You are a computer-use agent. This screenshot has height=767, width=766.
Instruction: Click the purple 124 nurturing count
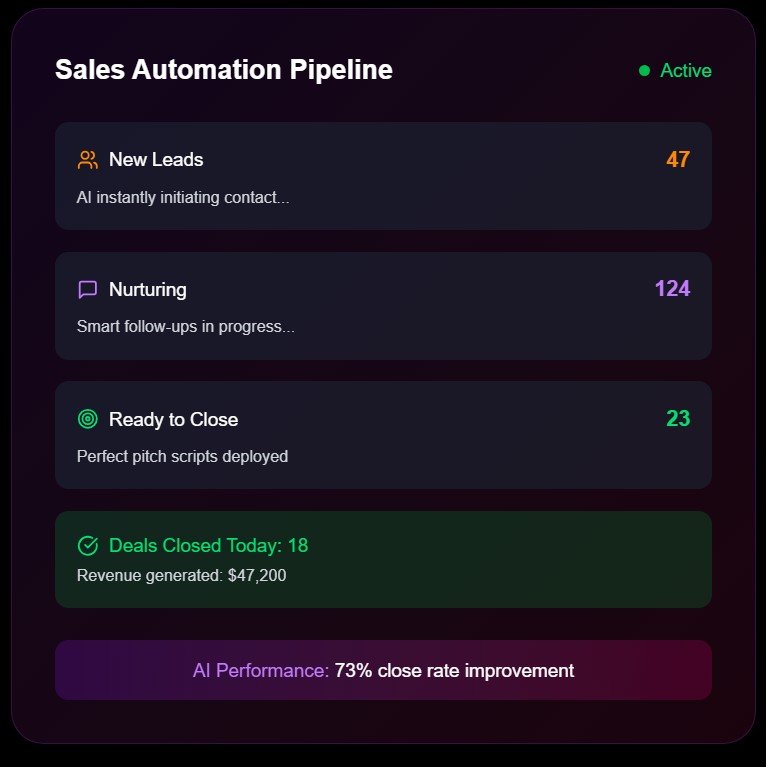(672, 290)
